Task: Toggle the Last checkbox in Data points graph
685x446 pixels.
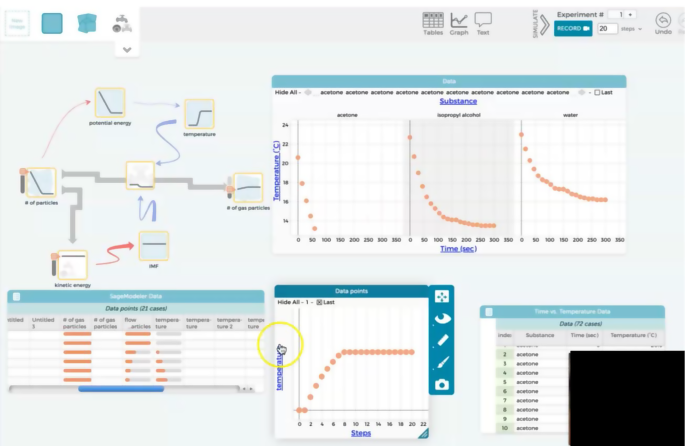Action: pos(319,302)
